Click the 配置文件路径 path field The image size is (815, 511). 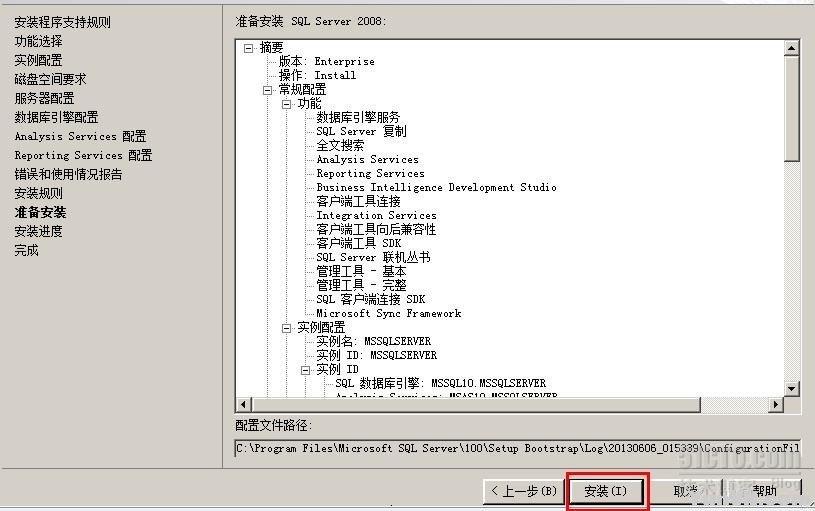[518, 448]
